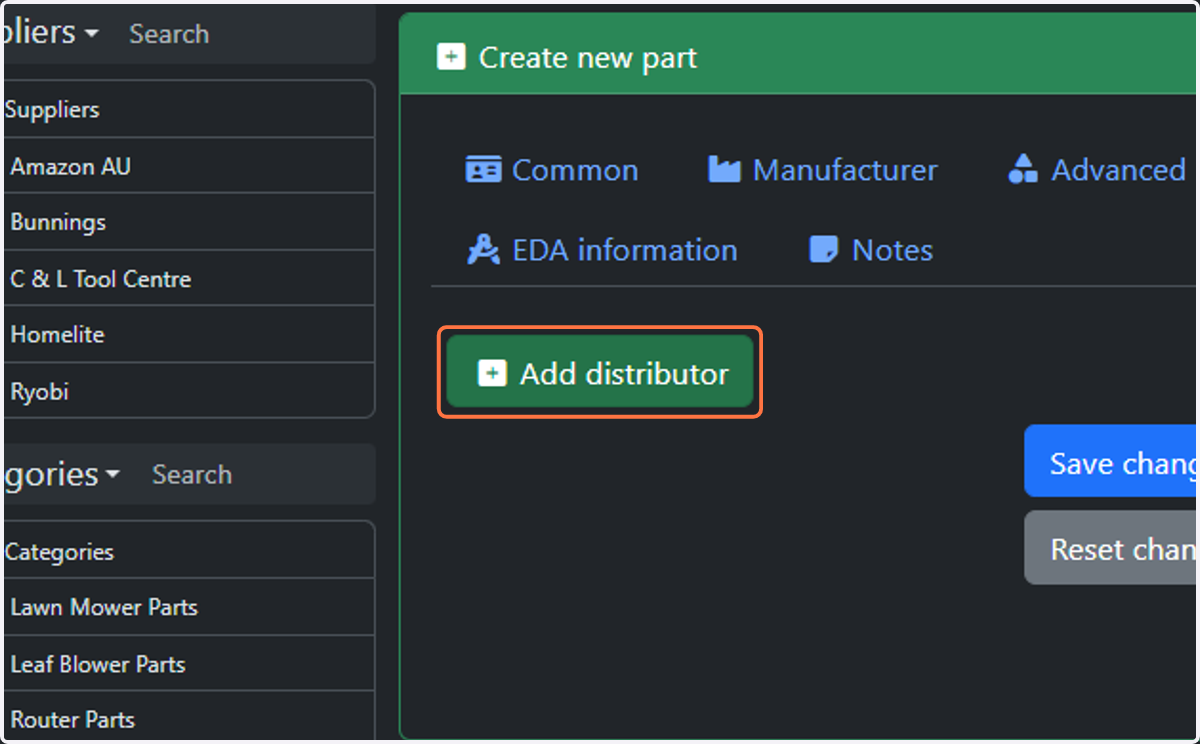
Task: Select C & L Tool Centre supplier
Action: [x=189, y=278]
